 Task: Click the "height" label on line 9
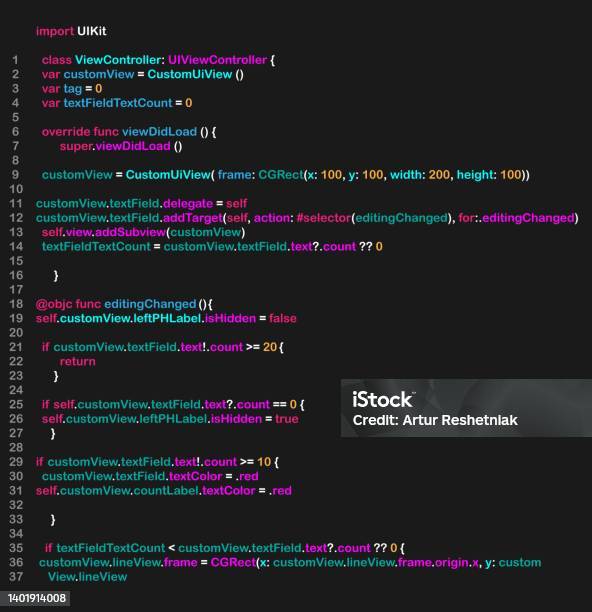(x=475, y=175)
